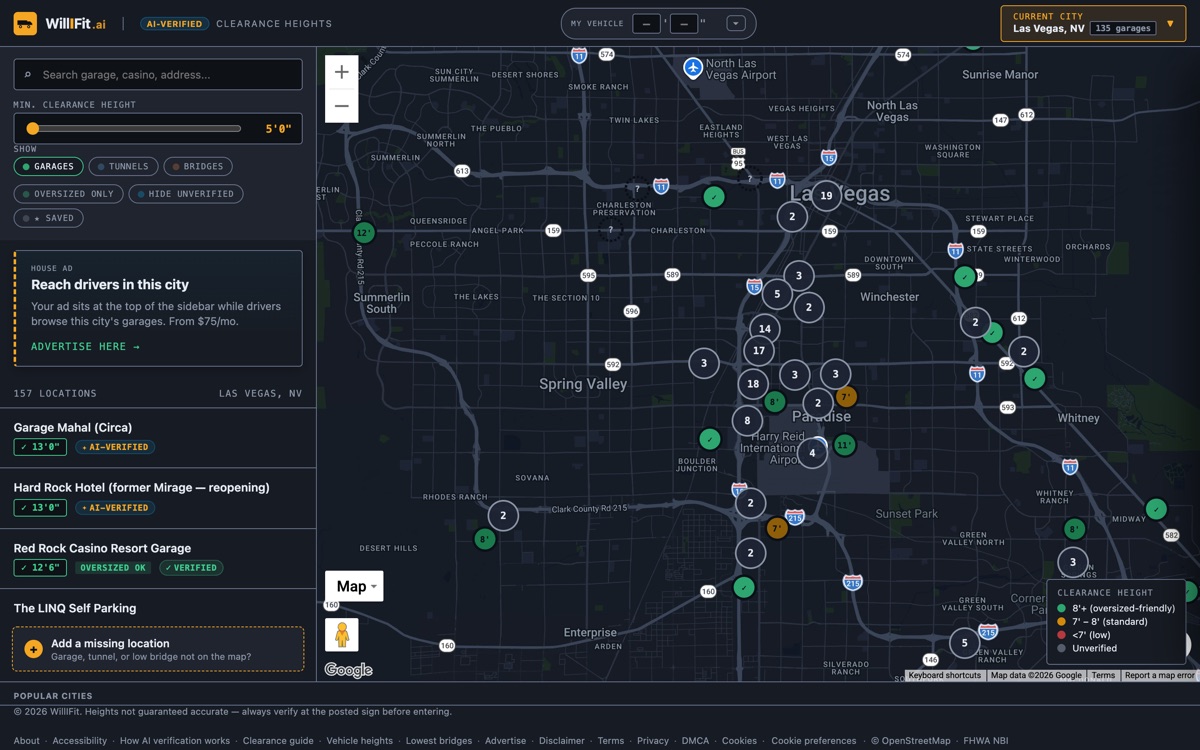Focus the My Vehicle inches field

tap(684, 23)
